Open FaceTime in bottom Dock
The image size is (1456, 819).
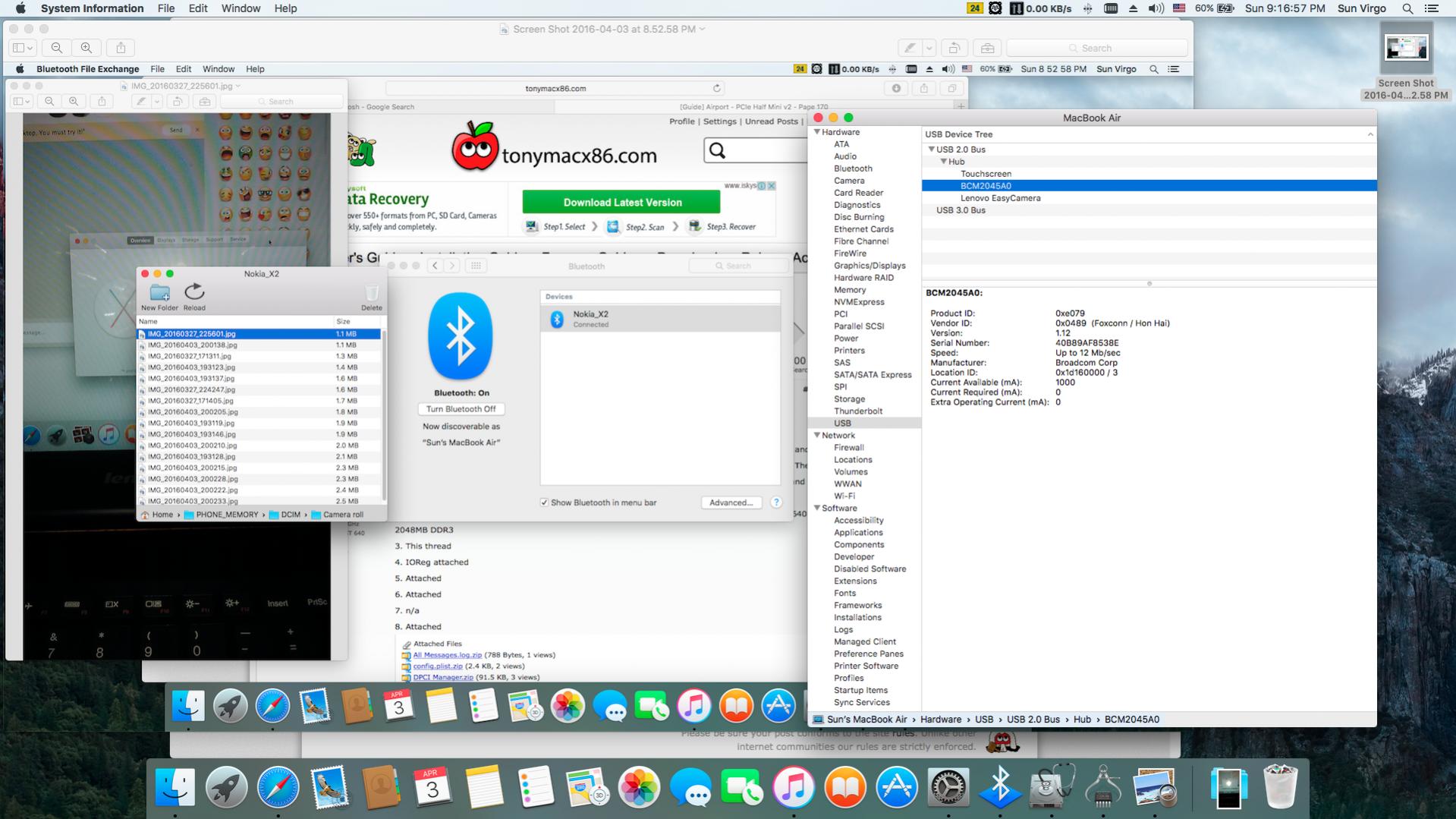point(742,787)
